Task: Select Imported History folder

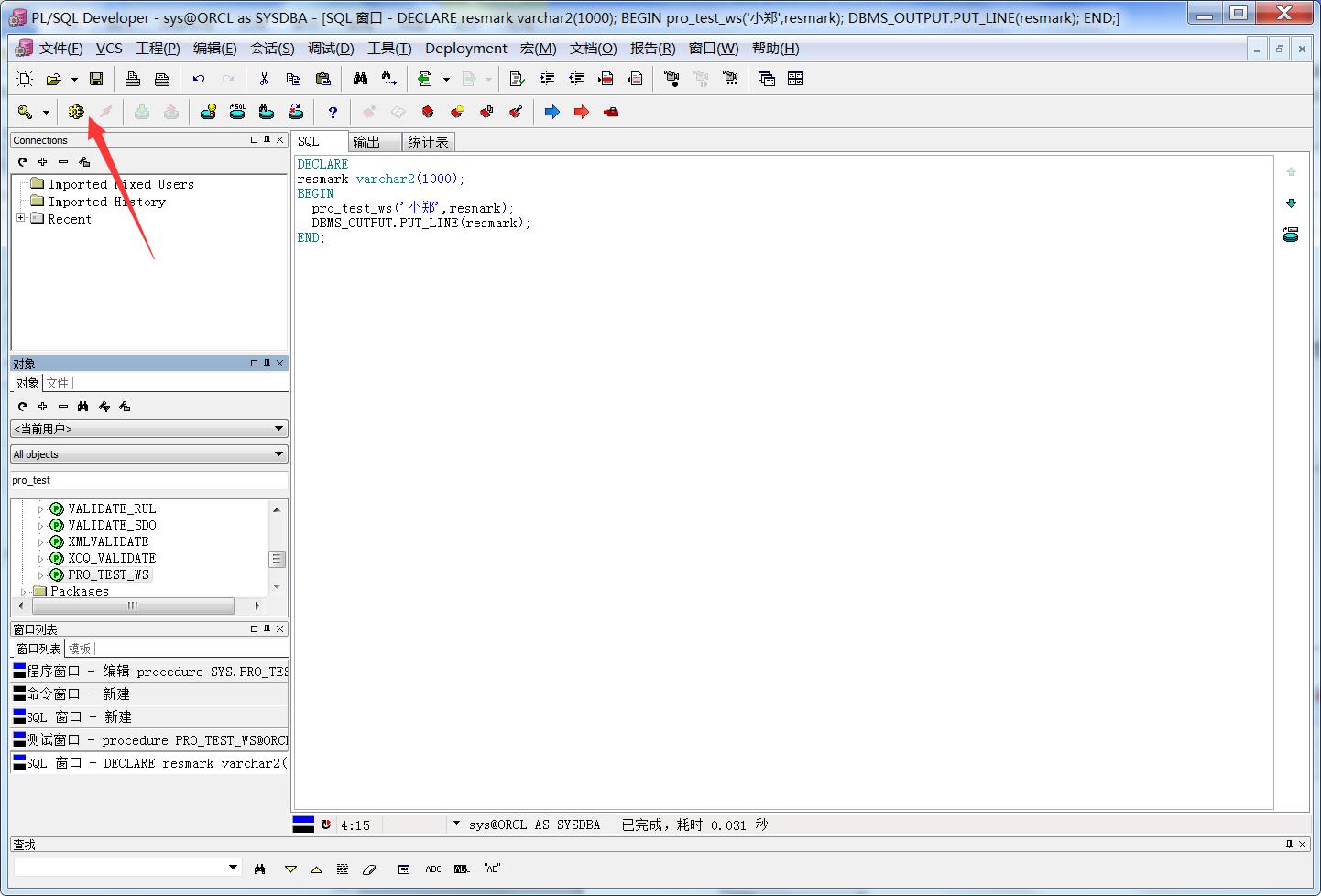Action: click(106, 202)
